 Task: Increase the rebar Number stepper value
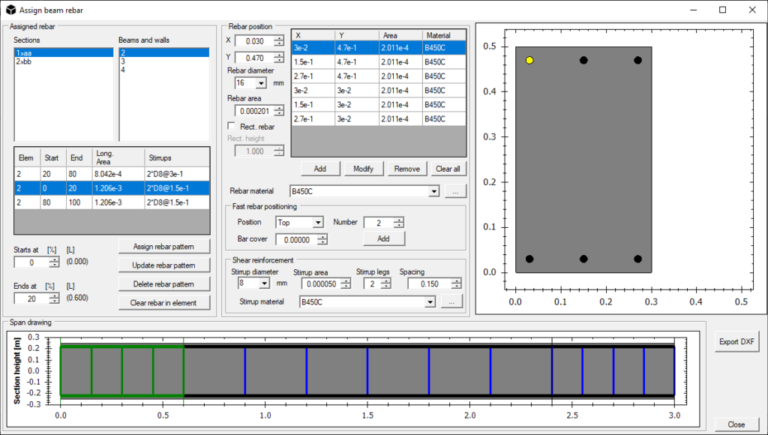[398, 219]
